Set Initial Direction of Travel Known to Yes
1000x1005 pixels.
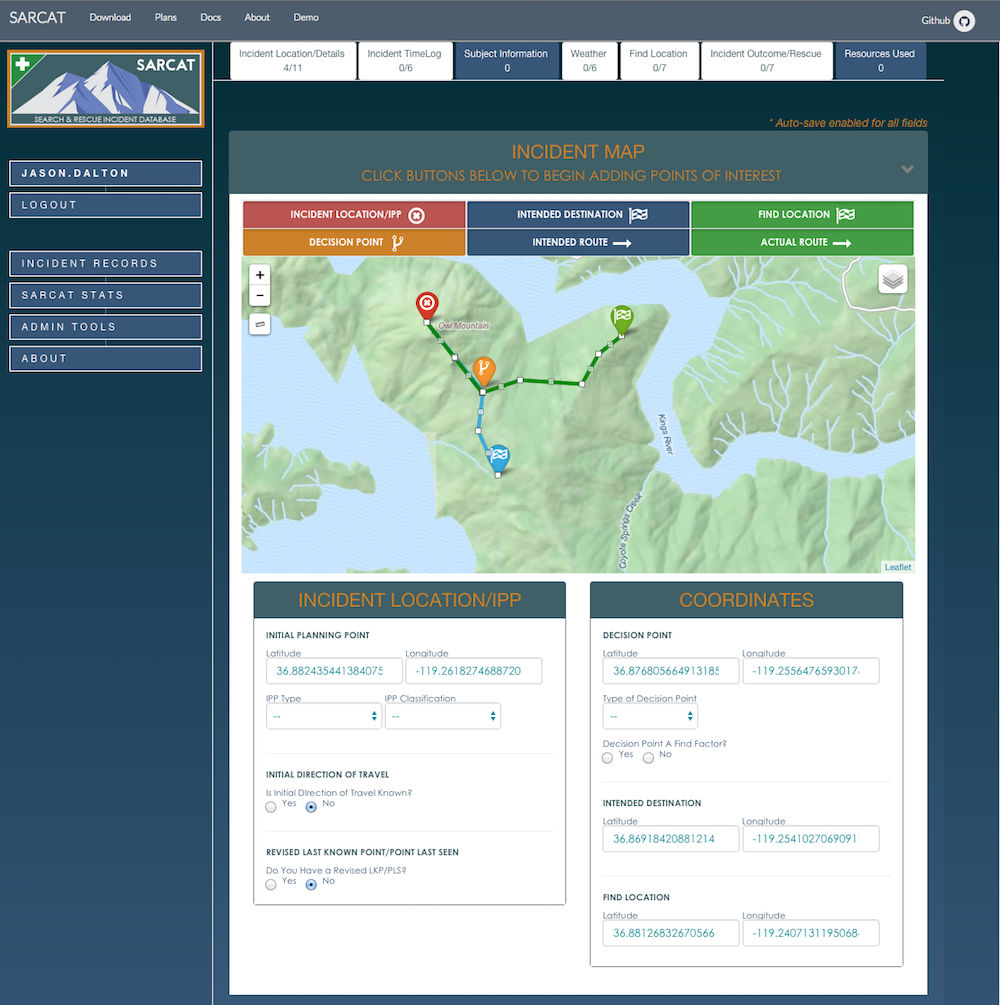coord(271,807)
